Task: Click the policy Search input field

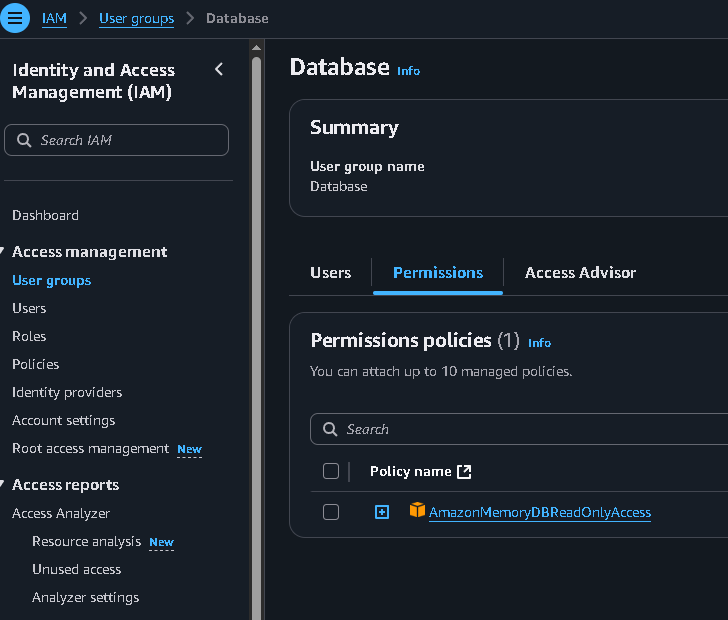Action: (519, 429)
